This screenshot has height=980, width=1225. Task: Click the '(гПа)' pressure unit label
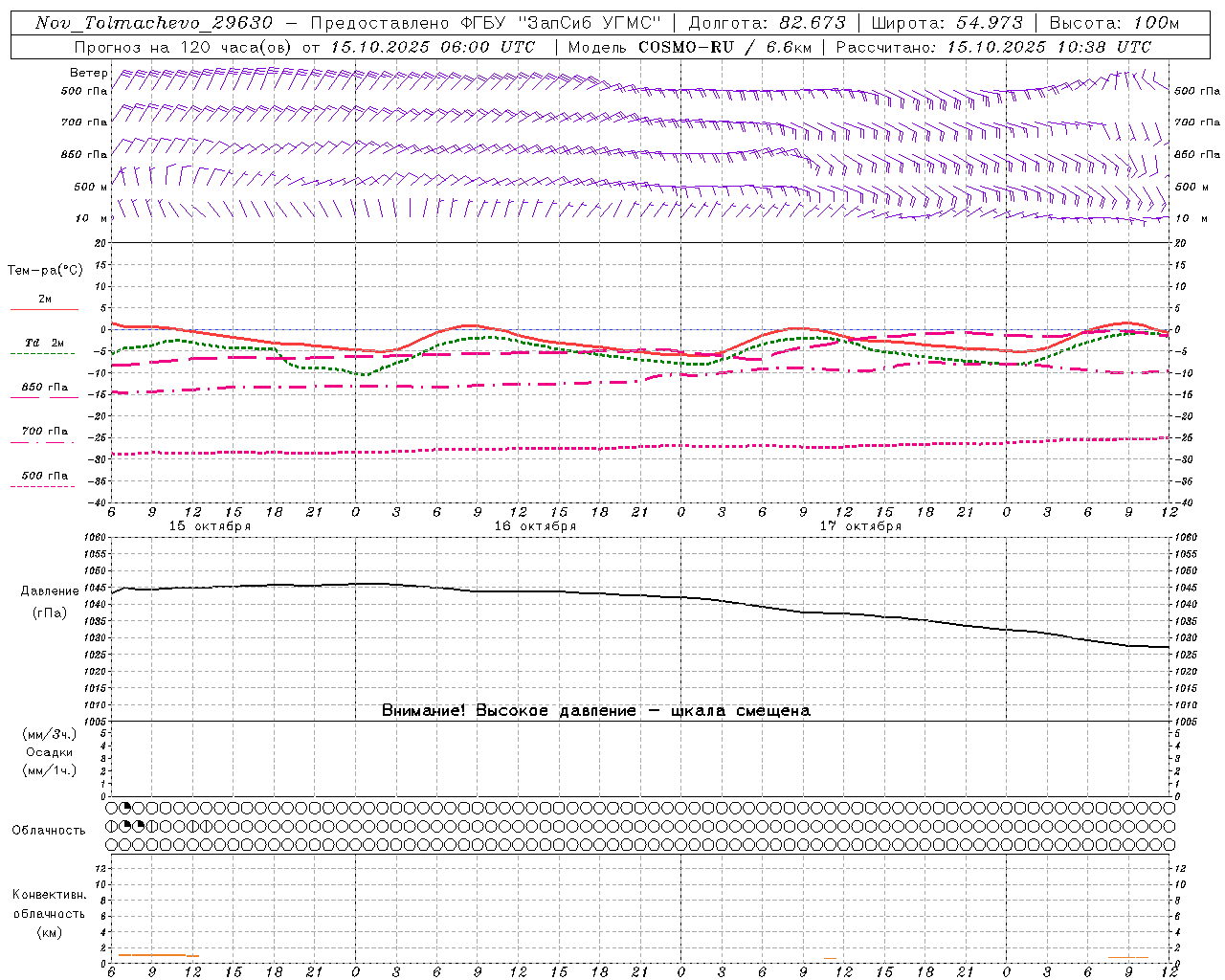[50, 612]
